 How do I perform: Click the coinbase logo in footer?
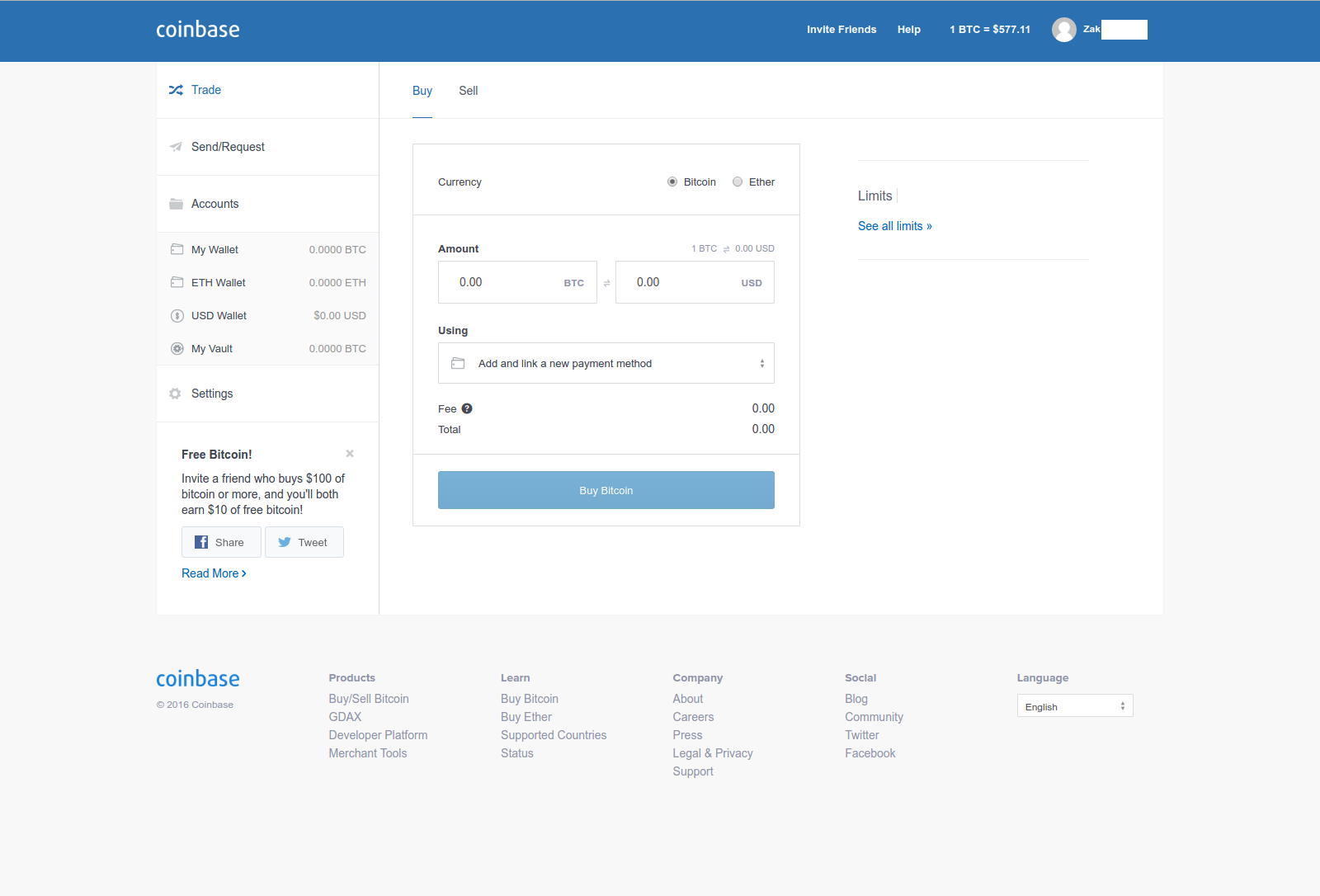click(198, 679)
